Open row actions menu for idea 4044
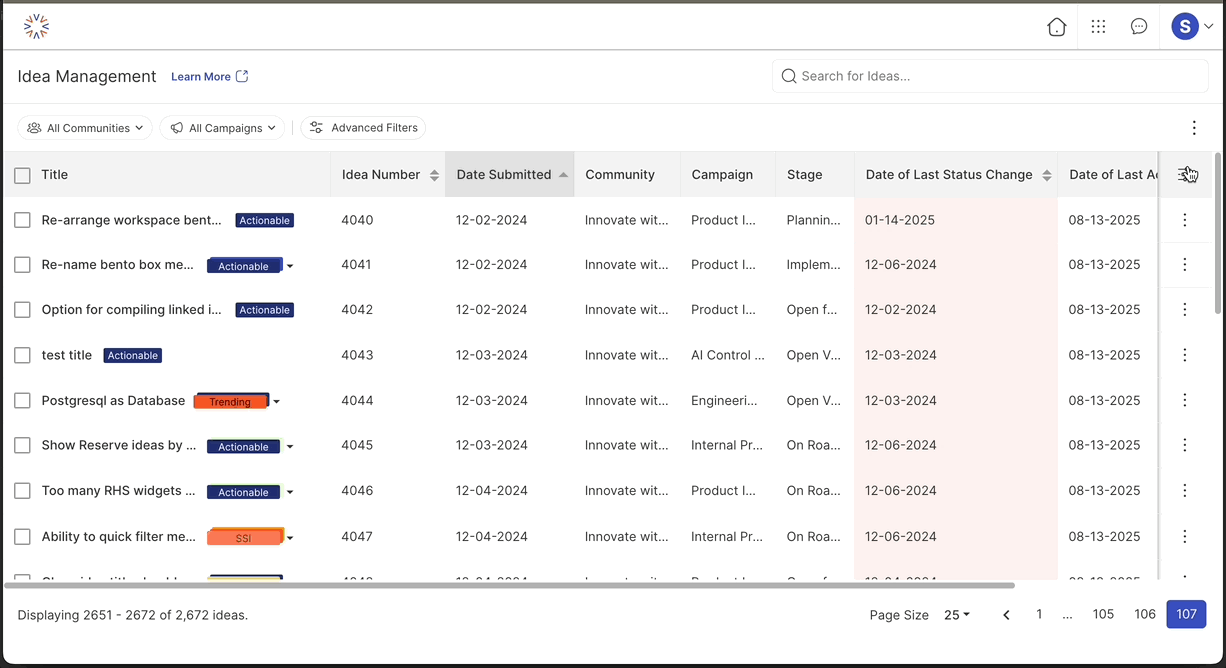This screenshot has width=1226, height=668. tap(1185, 400)
